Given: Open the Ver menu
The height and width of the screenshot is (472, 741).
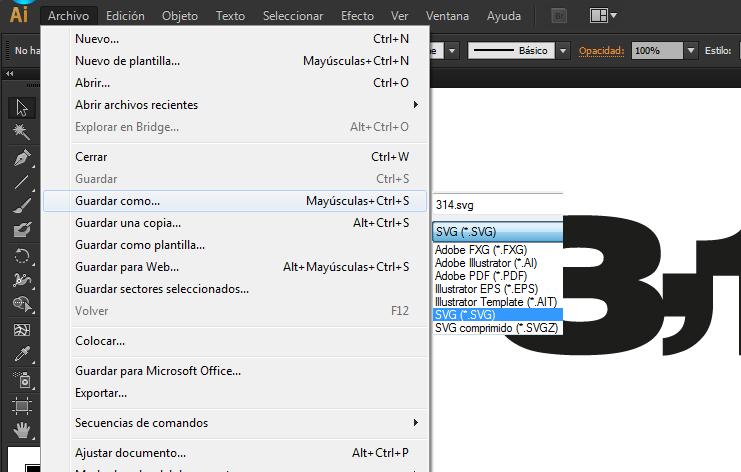Looking at the screenshot, I should (399, 16).
